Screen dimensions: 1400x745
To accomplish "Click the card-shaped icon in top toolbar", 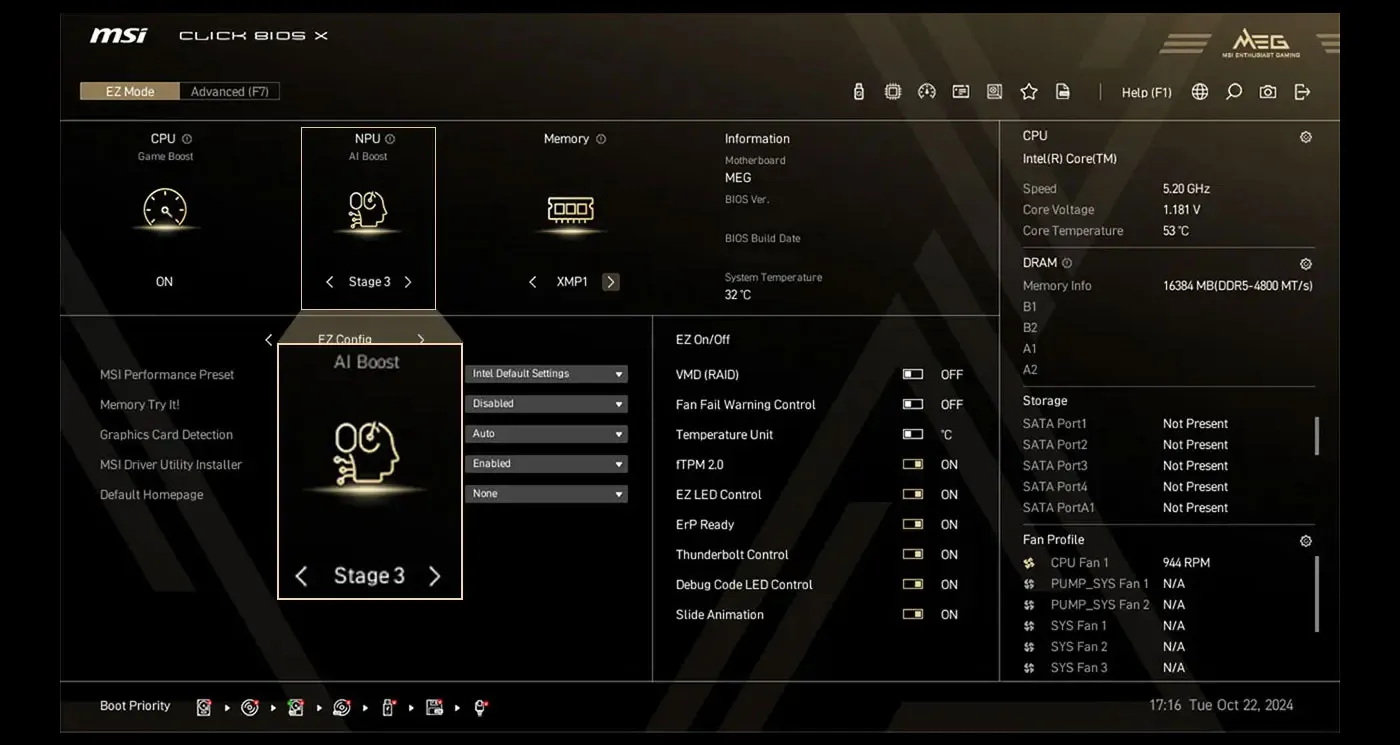I will 961,92.
